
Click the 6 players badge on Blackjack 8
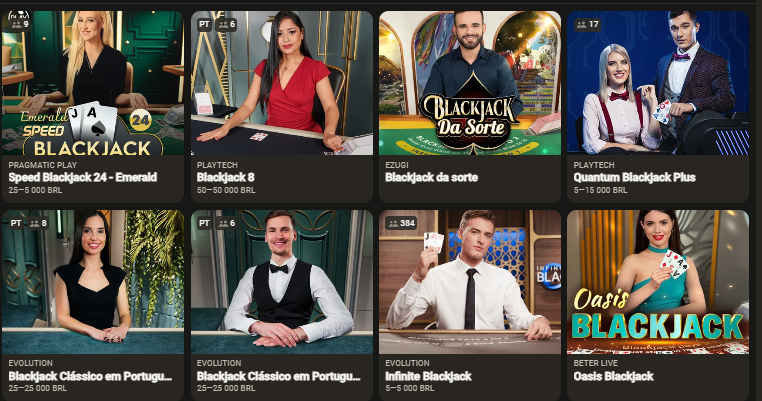226,24
